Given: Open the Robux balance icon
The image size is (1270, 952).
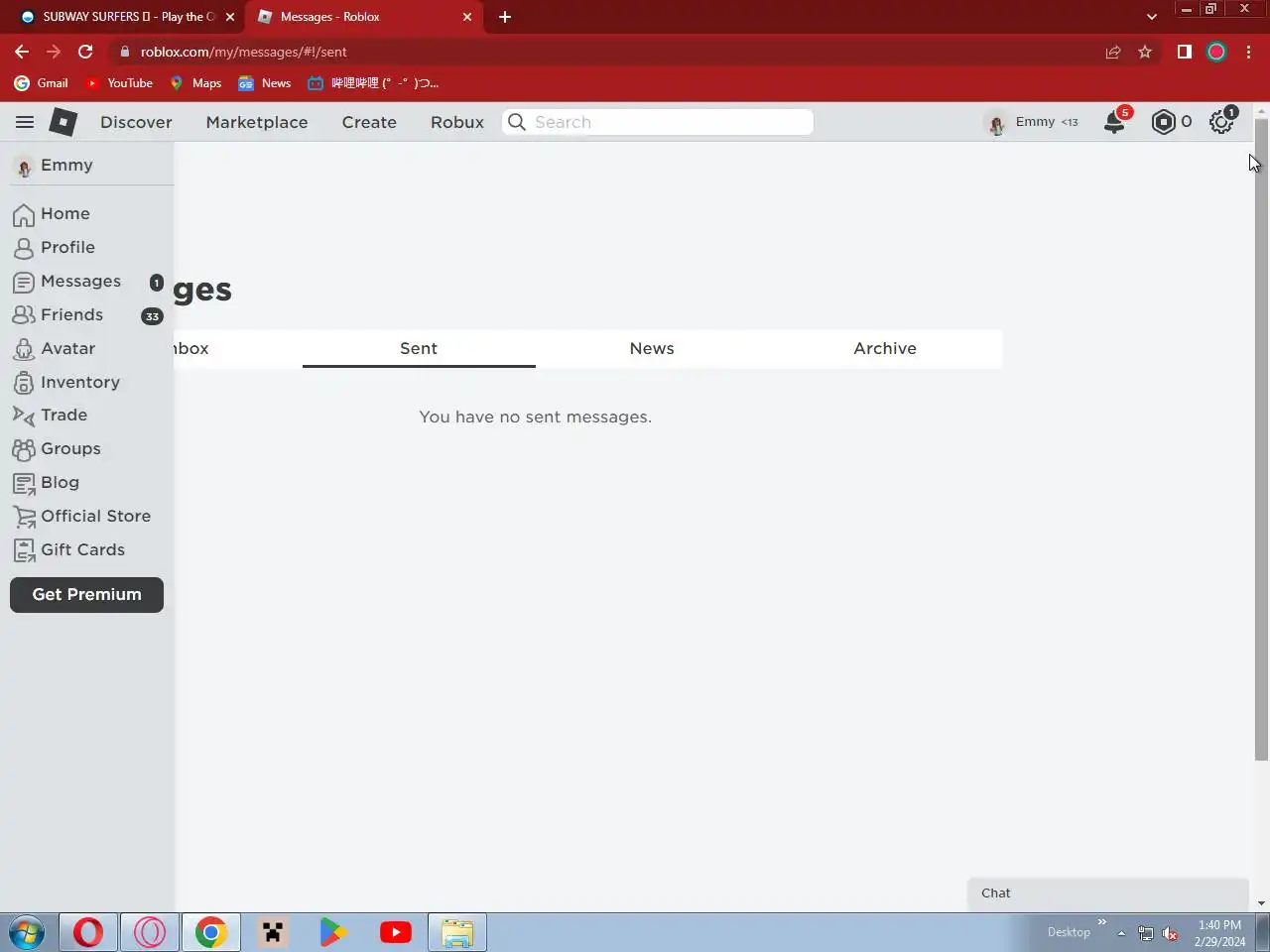Looking at the screenshot, I should click(1163, 122).
